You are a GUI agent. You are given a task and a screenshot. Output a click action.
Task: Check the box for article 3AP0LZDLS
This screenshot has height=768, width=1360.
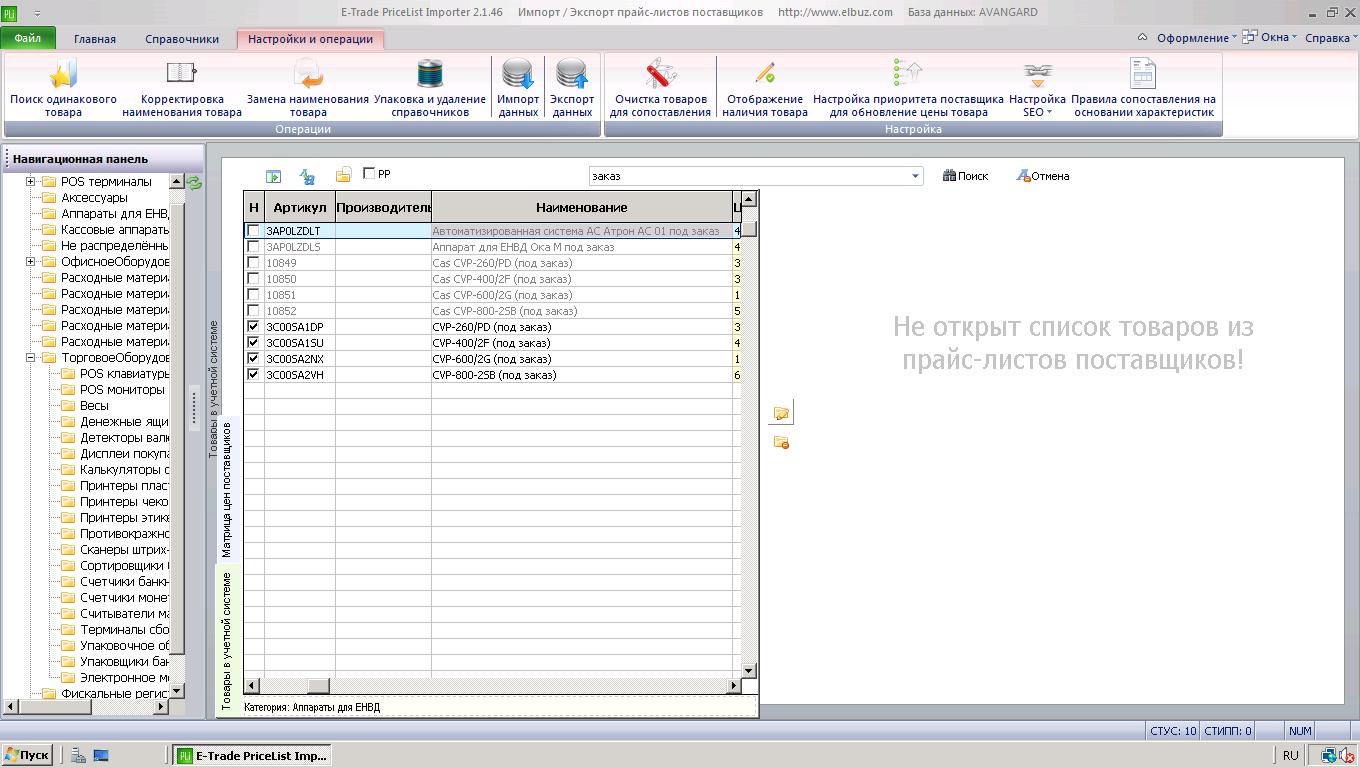(253, 247)
